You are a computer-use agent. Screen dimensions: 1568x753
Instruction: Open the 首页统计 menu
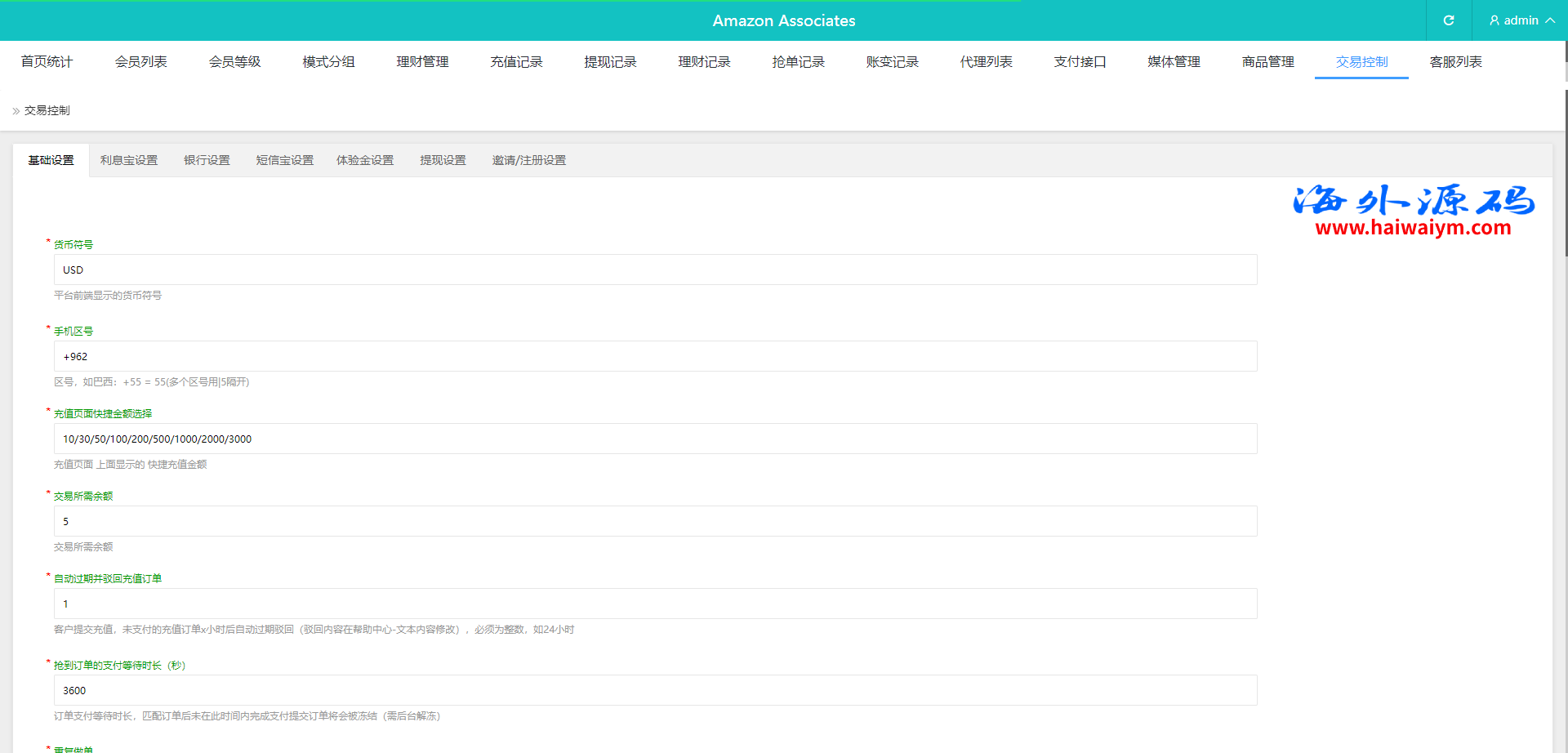(47, 62)
